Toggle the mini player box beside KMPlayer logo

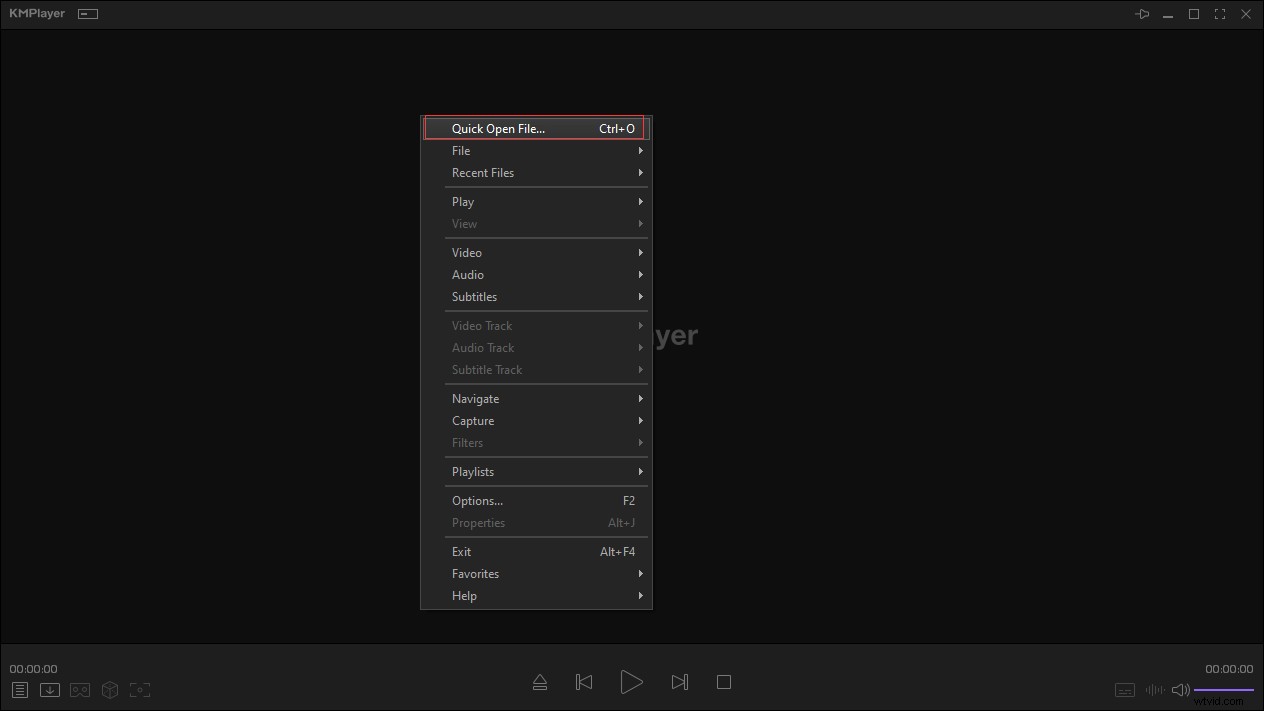coord(87,13)
